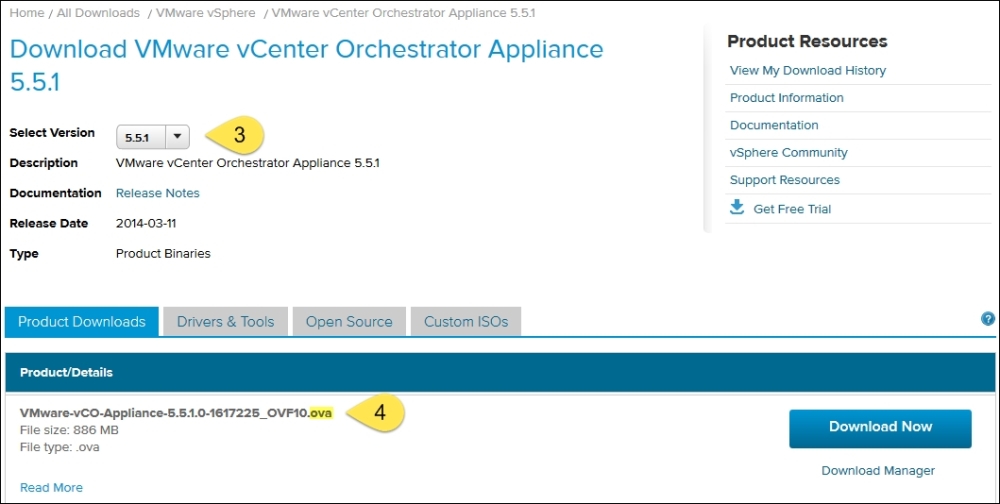Open the Product Information link
Image resolution: width=1000 pixels, height=504 pixels.
coord(787,98)
